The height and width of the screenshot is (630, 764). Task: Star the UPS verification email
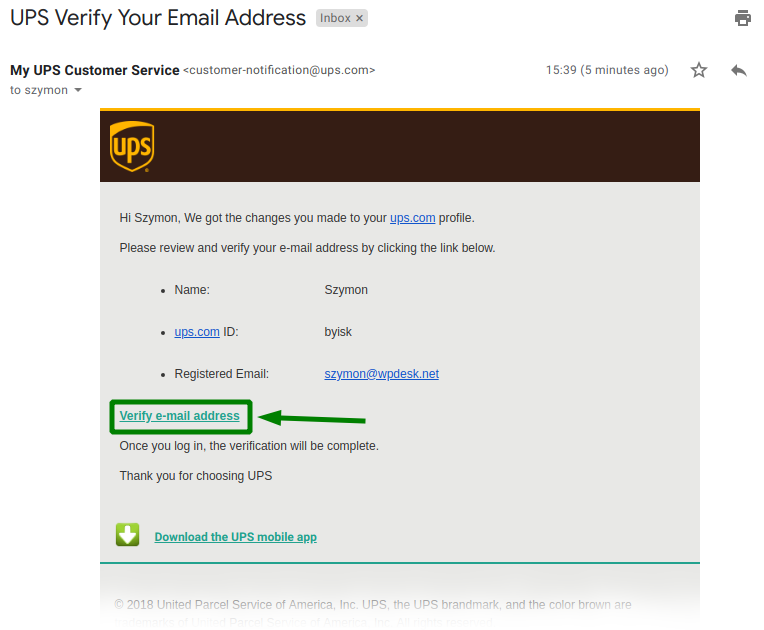(x=699, y=70)
